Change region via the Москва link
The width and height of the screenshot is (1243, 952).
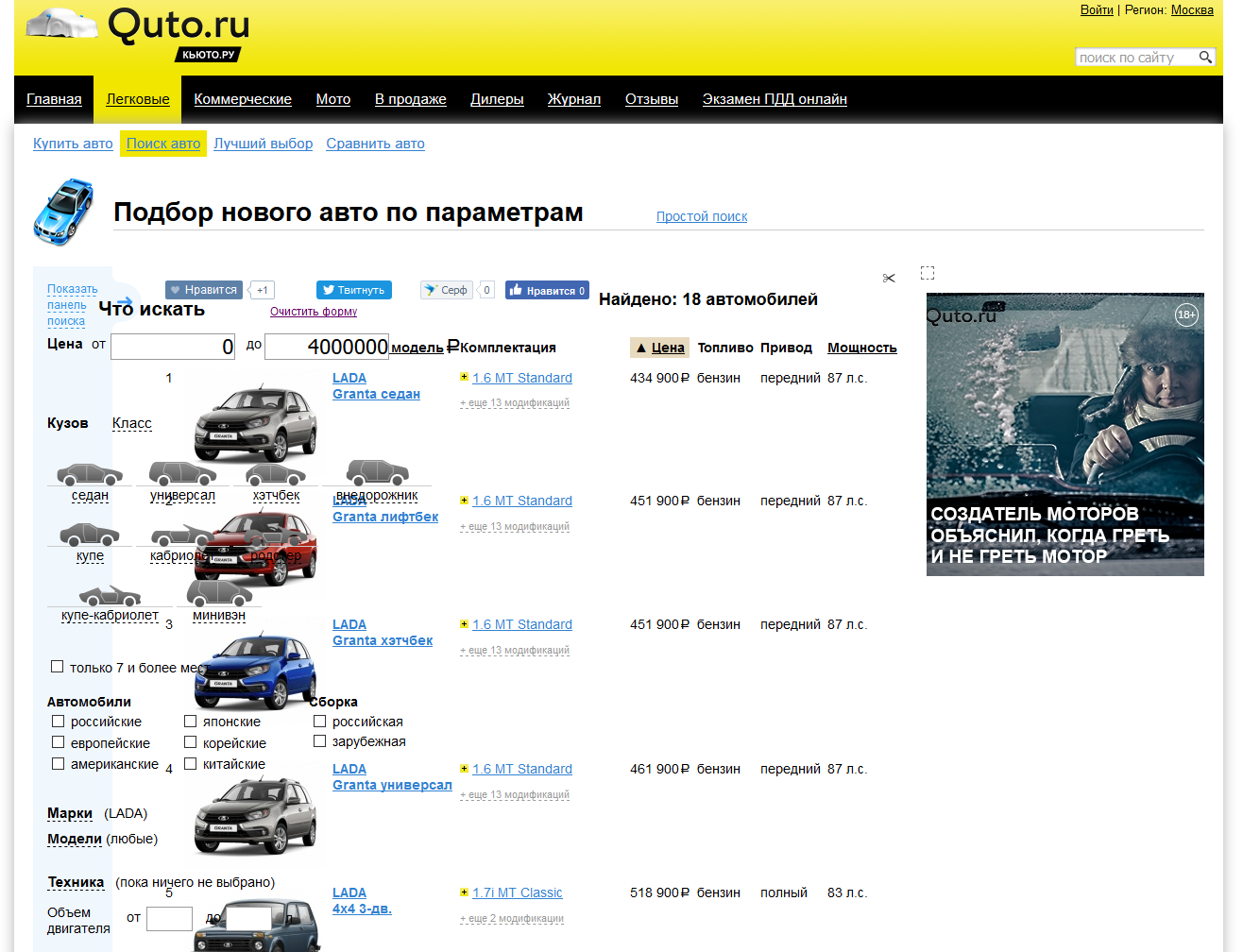point(1192,10)
